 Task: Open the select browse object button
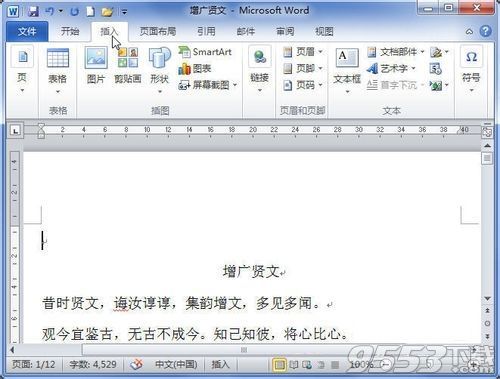pos(487,323)
